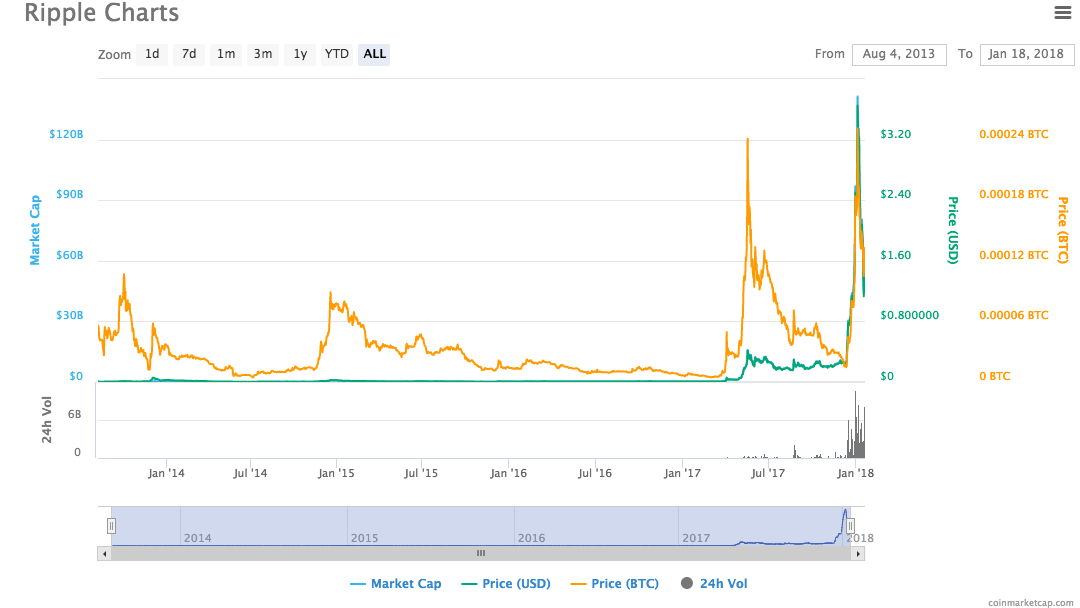Click the Price (BTC) axis title
This screenshot has height=608, width=1080.
[x=1063, y=230]
